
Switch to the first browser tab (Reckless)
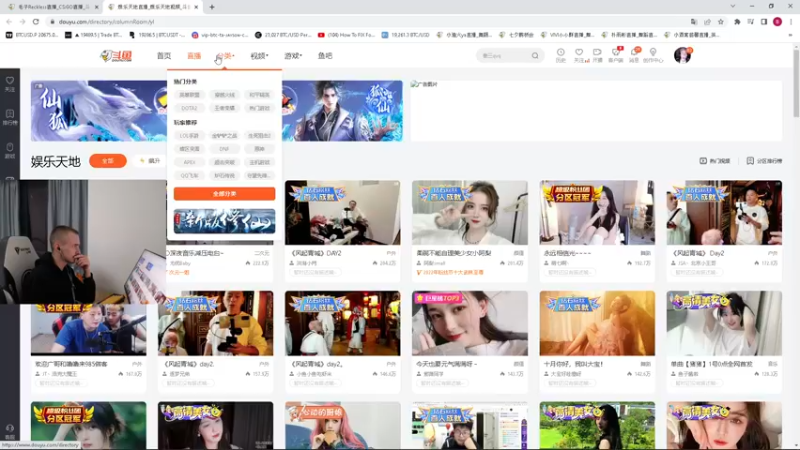[53, 7]
